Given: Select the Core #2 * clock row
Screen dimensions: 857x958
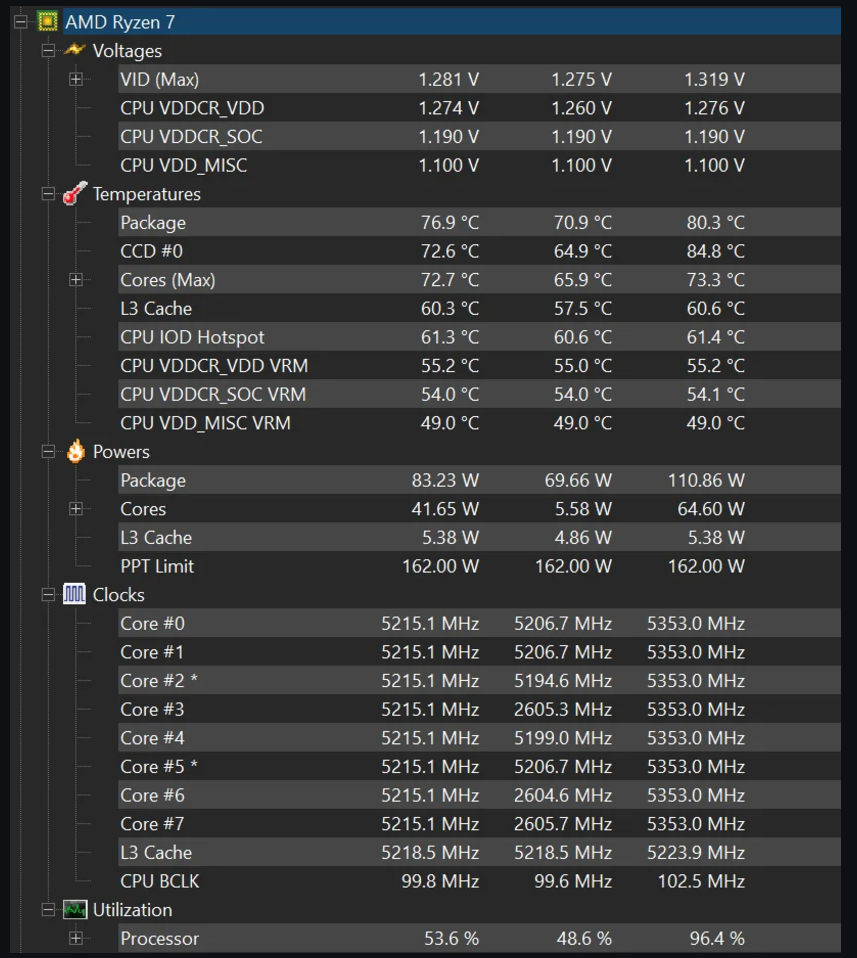Looking at the screenshot, I should click(479, 681).
